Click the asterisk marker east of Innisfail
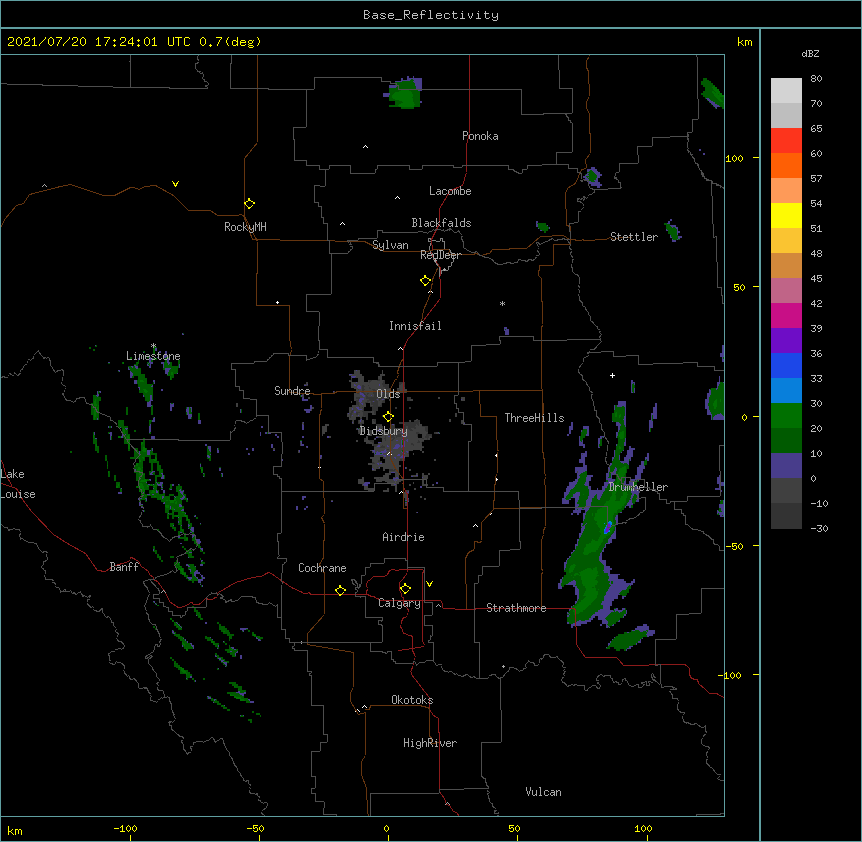This screenshot has height=842, width=862. tap(502, 303)
